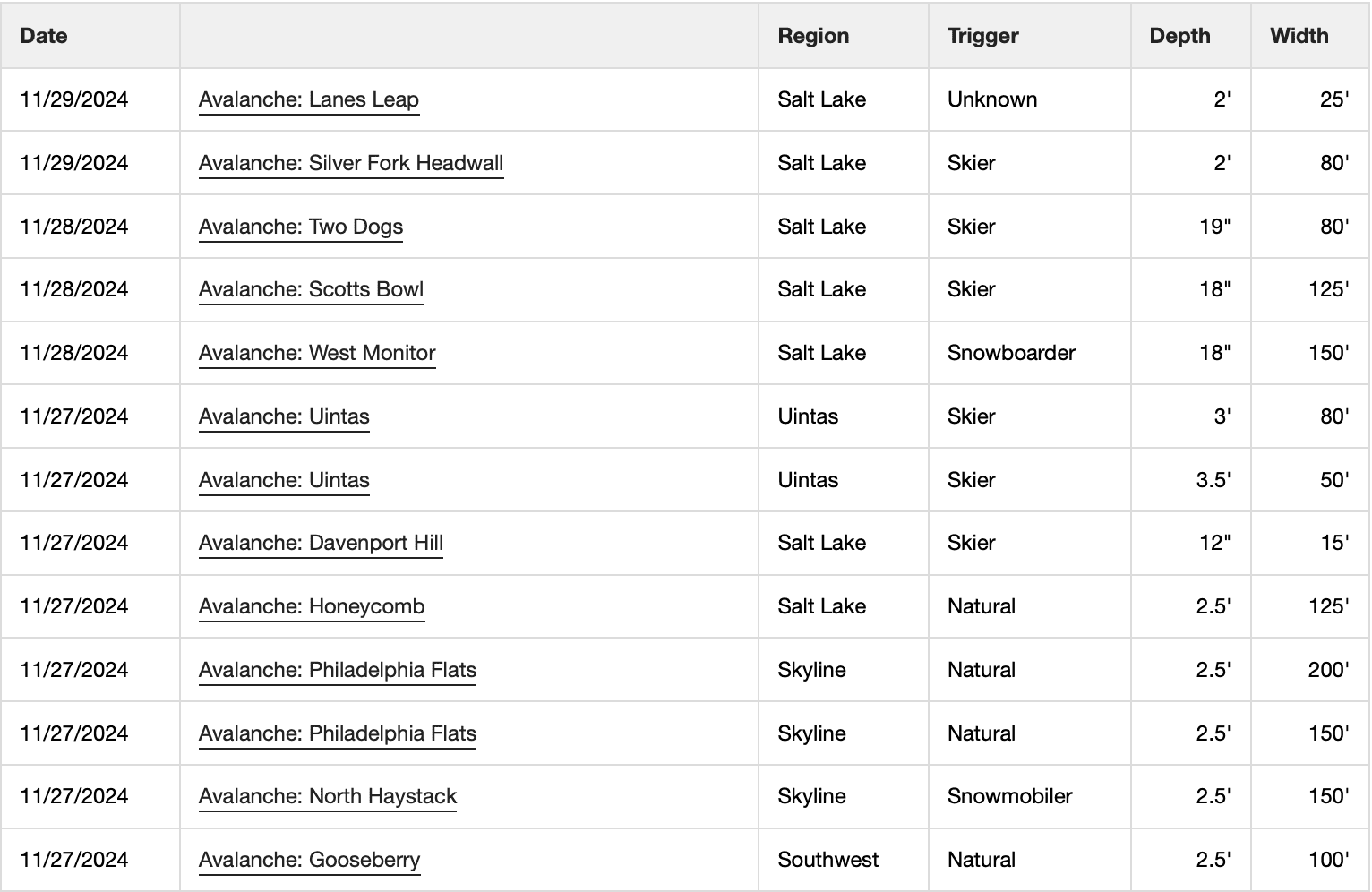Open the Uintas avalanche with 3.5' depth
Screen dimensions: 1372x892
[x=284, y=480]
